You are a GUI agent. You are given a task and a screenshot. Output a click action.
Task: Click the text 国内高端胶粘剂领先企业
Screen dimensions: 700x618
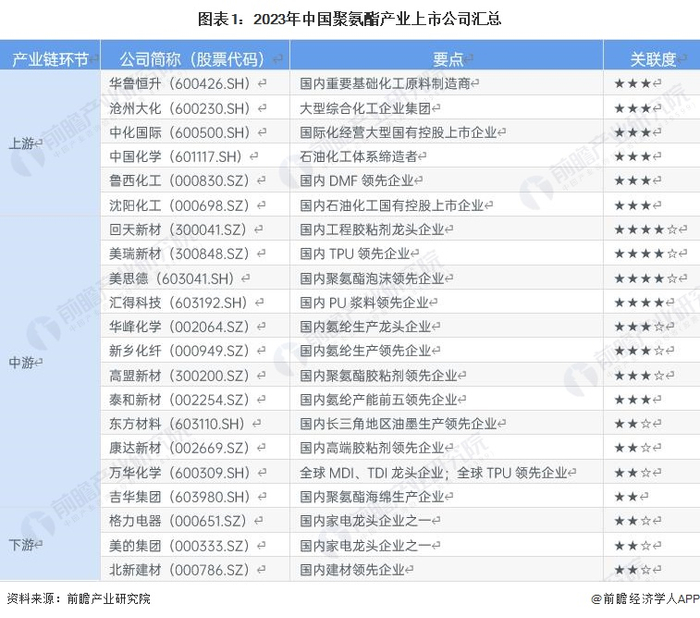click(372, 447)
